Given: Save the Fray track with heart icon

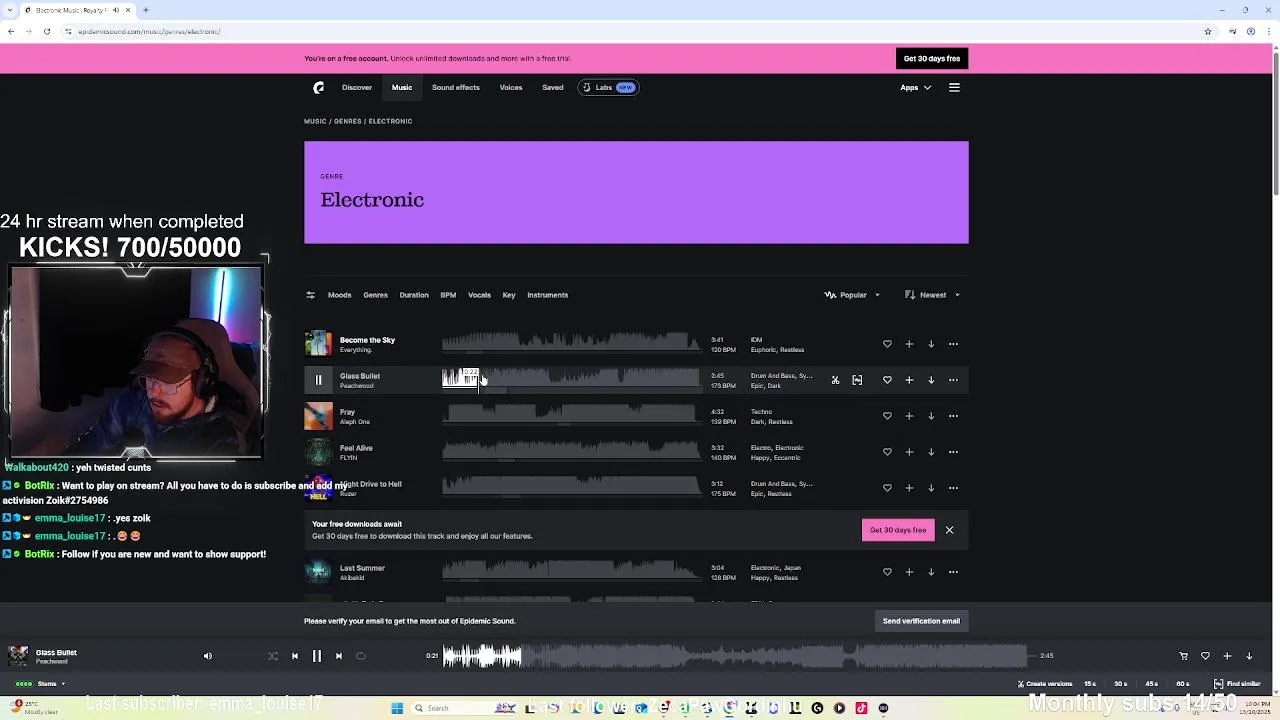Looking at the screenshot, I should coord(887,416).
